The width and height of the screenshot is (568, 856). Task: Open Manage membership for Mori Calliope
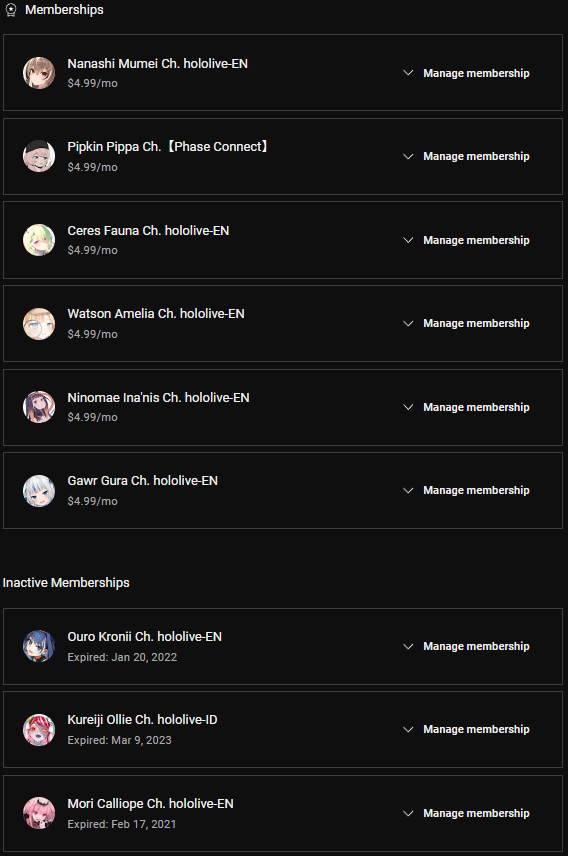tap(476, 813)
